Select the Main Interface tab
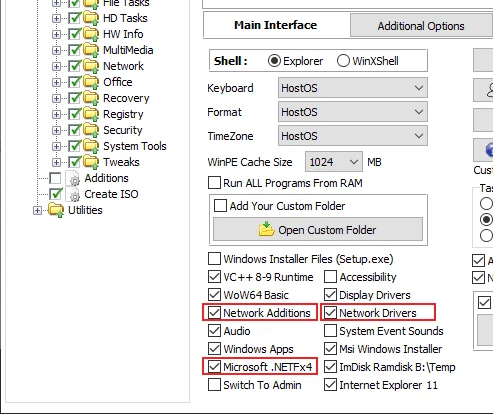 275,25
